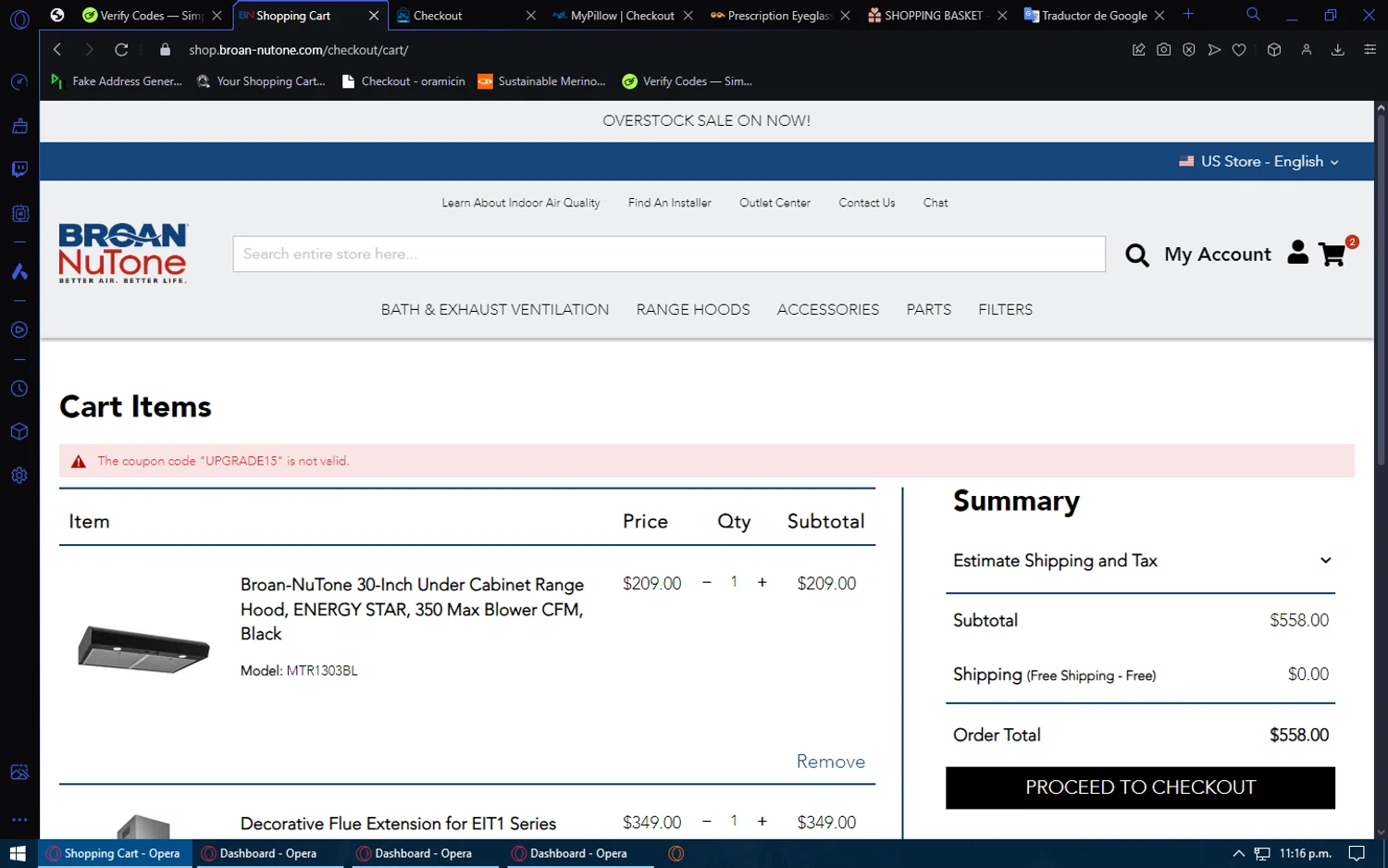Open new tab with plus button
Screen dimensions: 1388x868
click(1189, 15)
